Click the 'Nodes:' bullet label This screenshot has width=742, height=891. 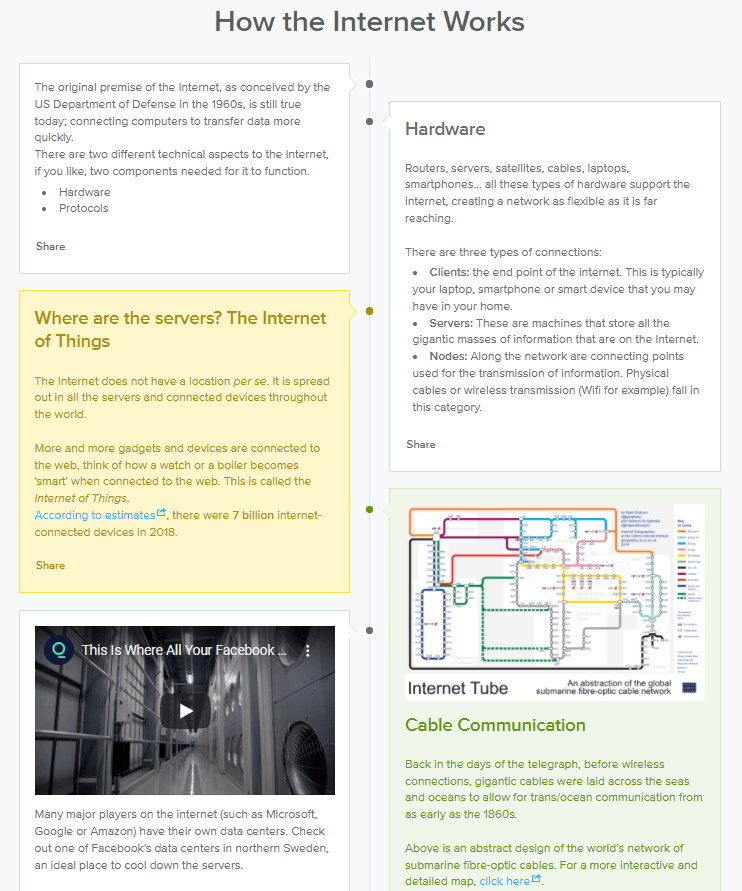(448, 356)
